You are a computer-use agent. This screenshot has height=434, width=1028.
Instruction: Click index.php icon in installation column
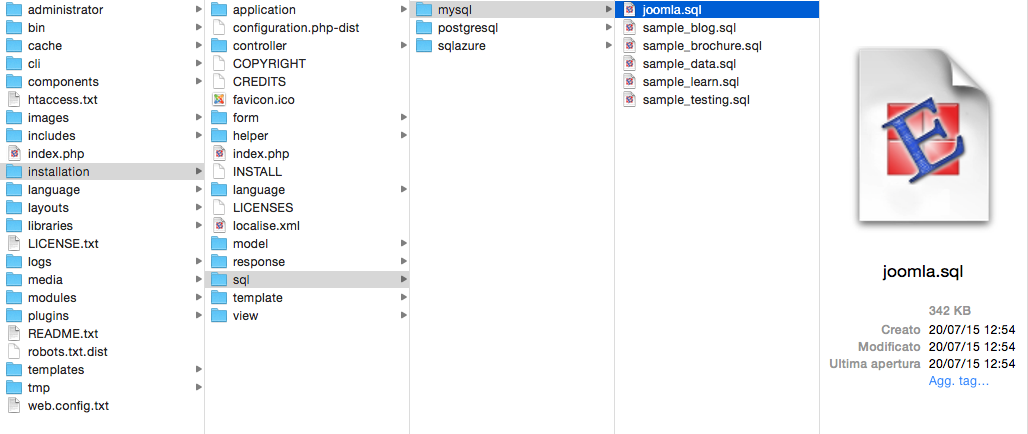[219, 153]
